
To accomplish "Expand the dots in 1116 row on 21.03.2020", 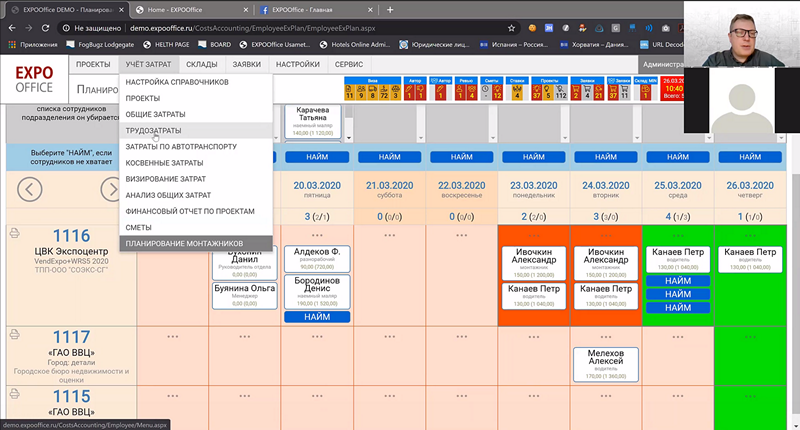I will click(389, 235).
